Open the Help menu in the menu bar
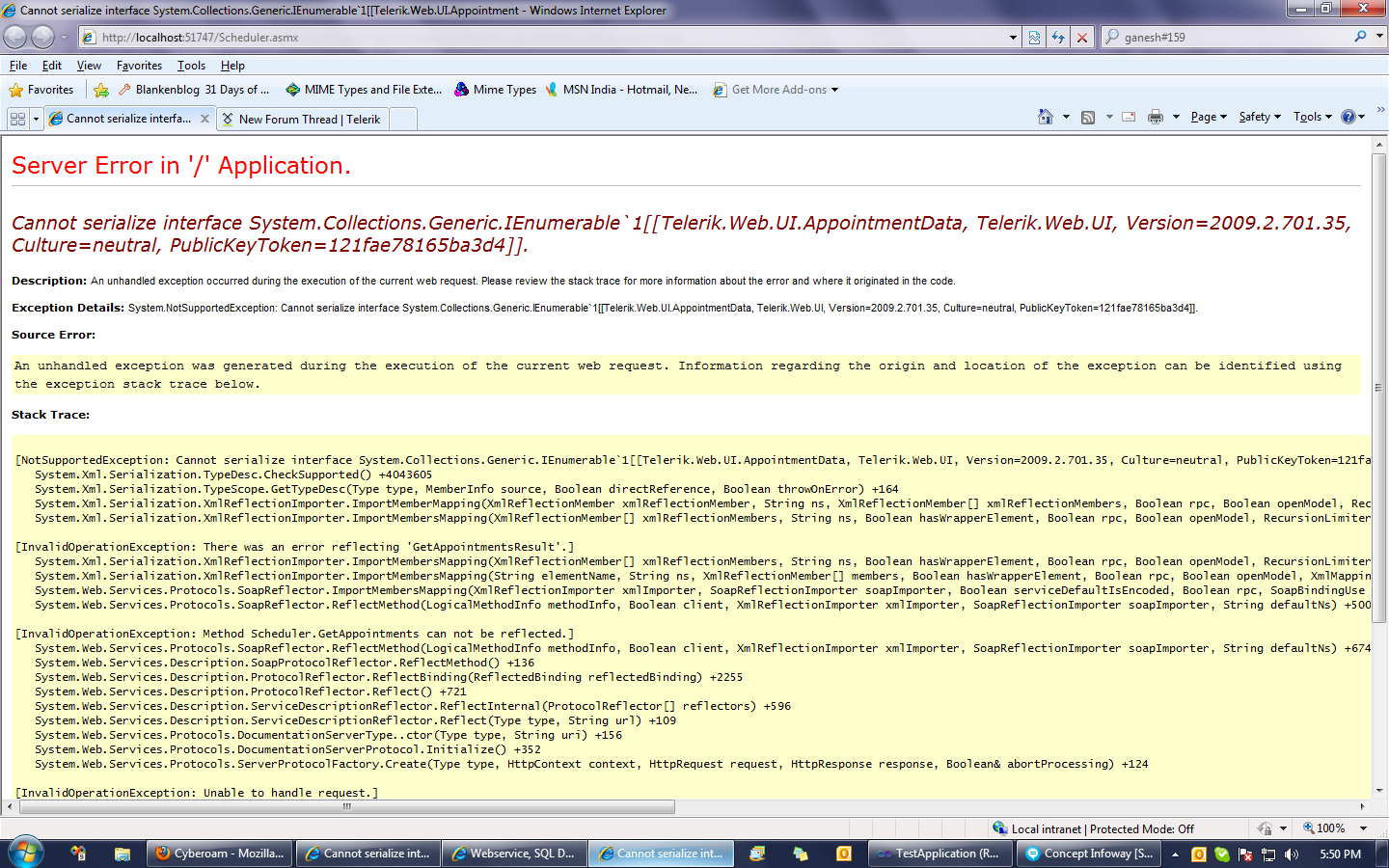The image size is (1389, 868). coord(232,66)
